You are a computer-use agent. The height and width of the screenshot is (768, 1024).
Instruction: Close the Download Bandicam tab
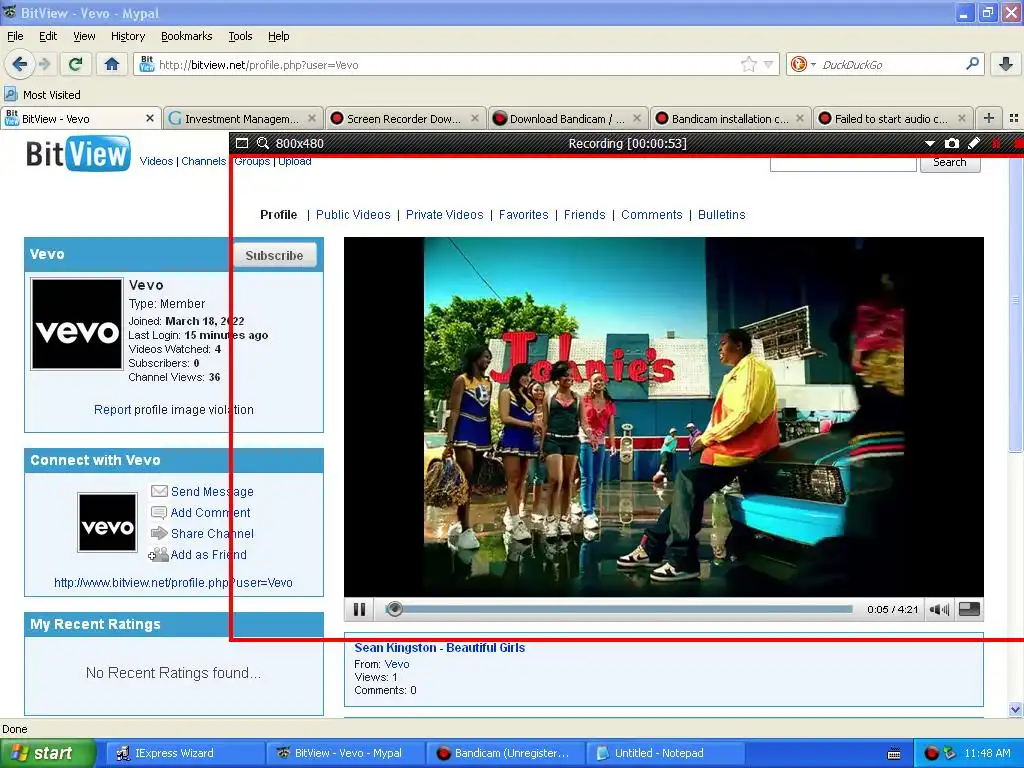click(x=637, y=118)
